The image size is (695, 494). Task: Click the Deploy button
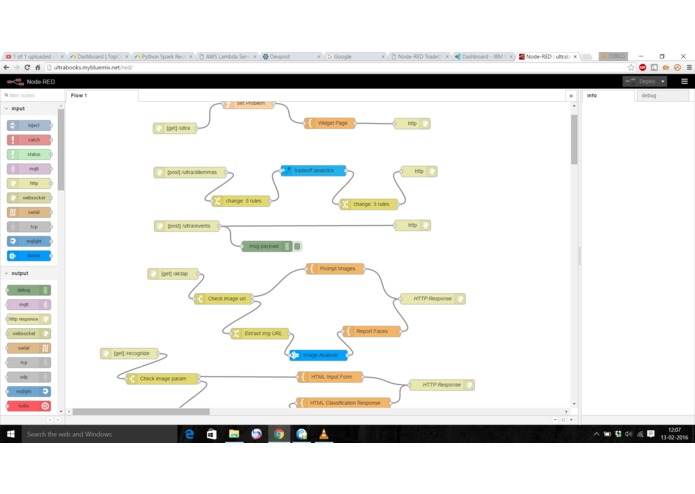click(x=641, y=82)
